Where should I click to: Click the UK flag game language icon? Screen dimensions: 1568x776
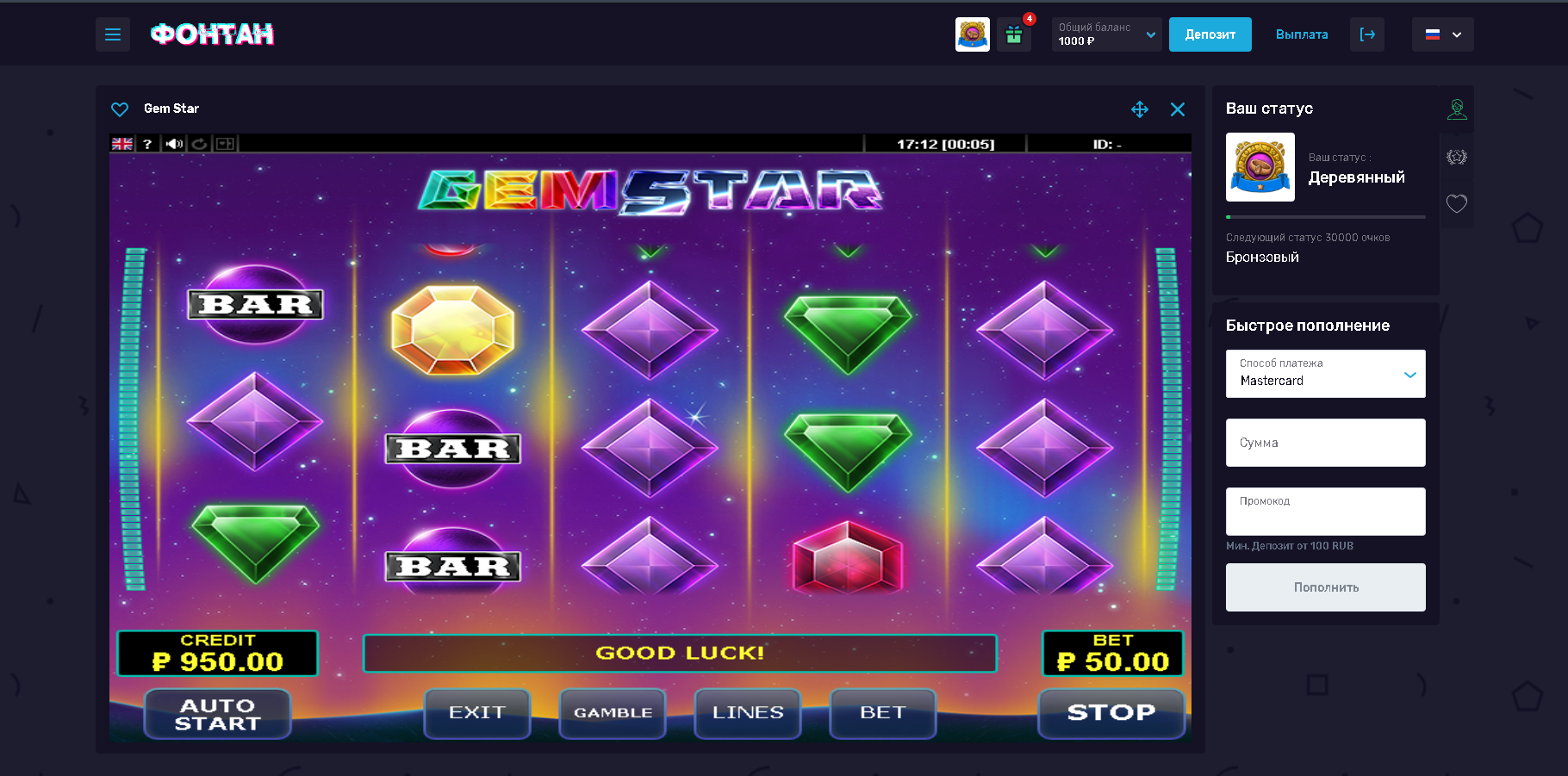[x=122, y=144]
